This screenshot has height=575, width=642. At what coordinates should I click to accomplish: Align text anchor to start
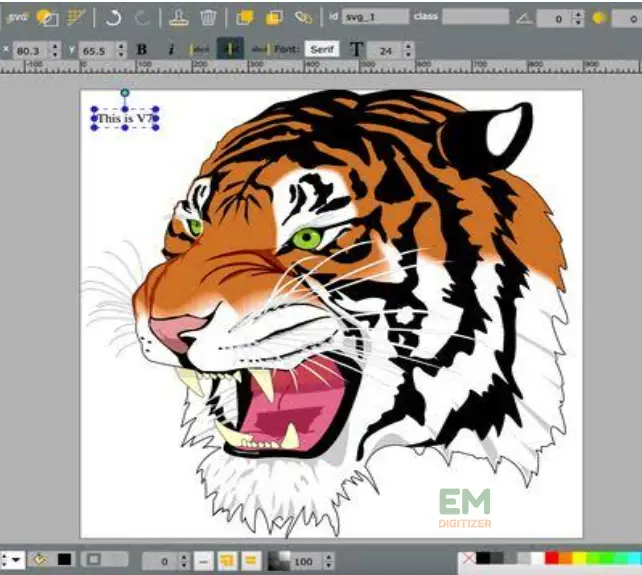[x=200, y=50]
